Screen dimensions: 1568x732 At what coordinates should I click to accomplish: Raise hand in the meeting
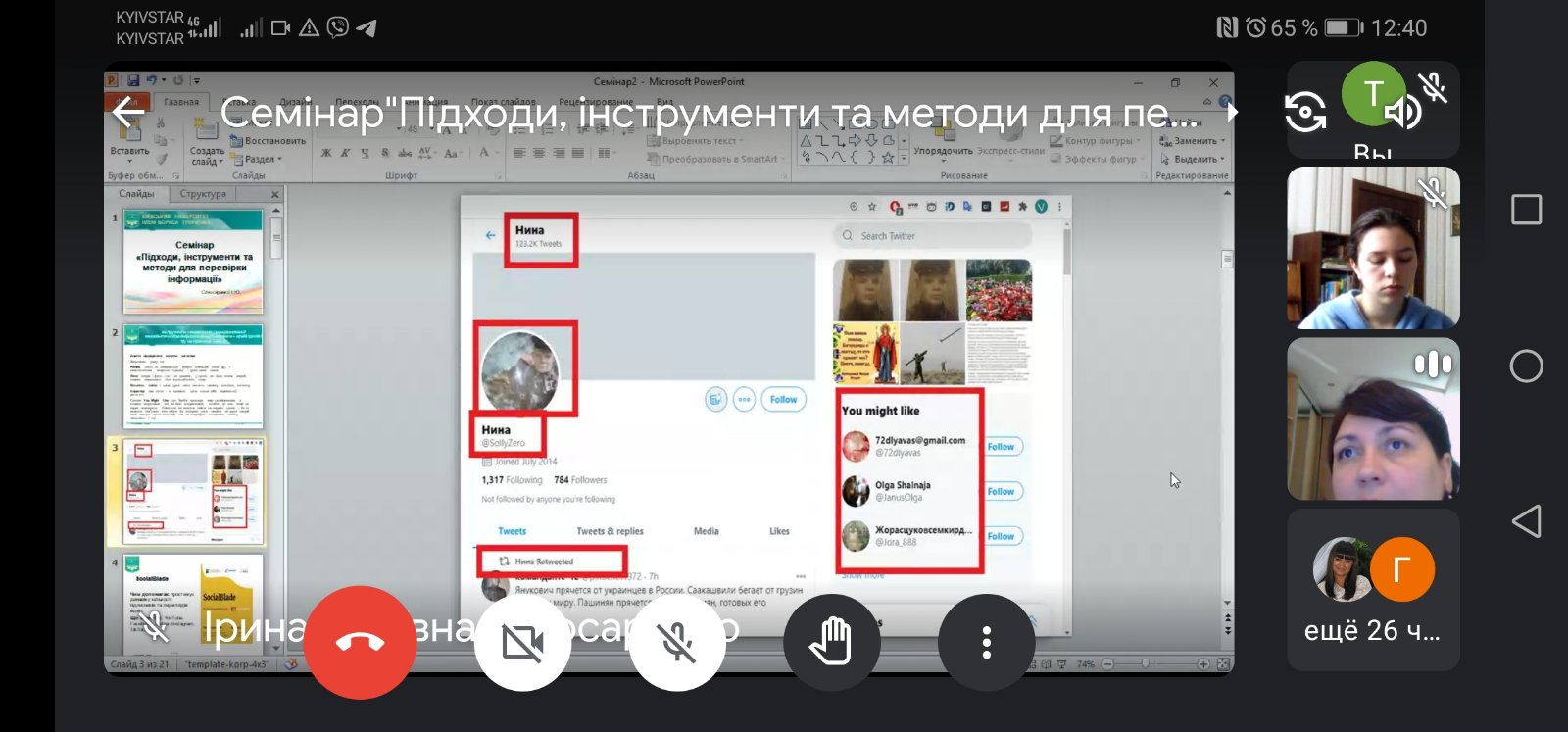[831, 643]
